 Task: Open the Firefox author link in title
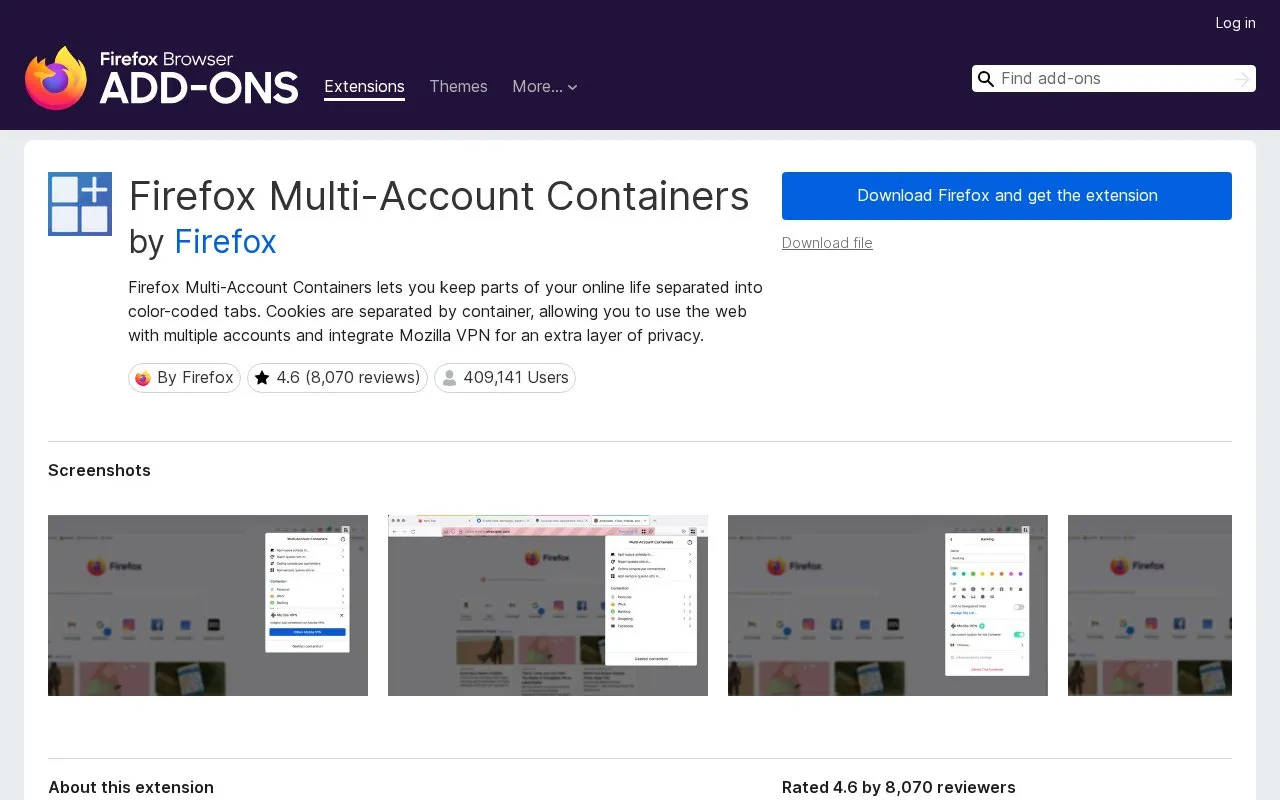225,242
